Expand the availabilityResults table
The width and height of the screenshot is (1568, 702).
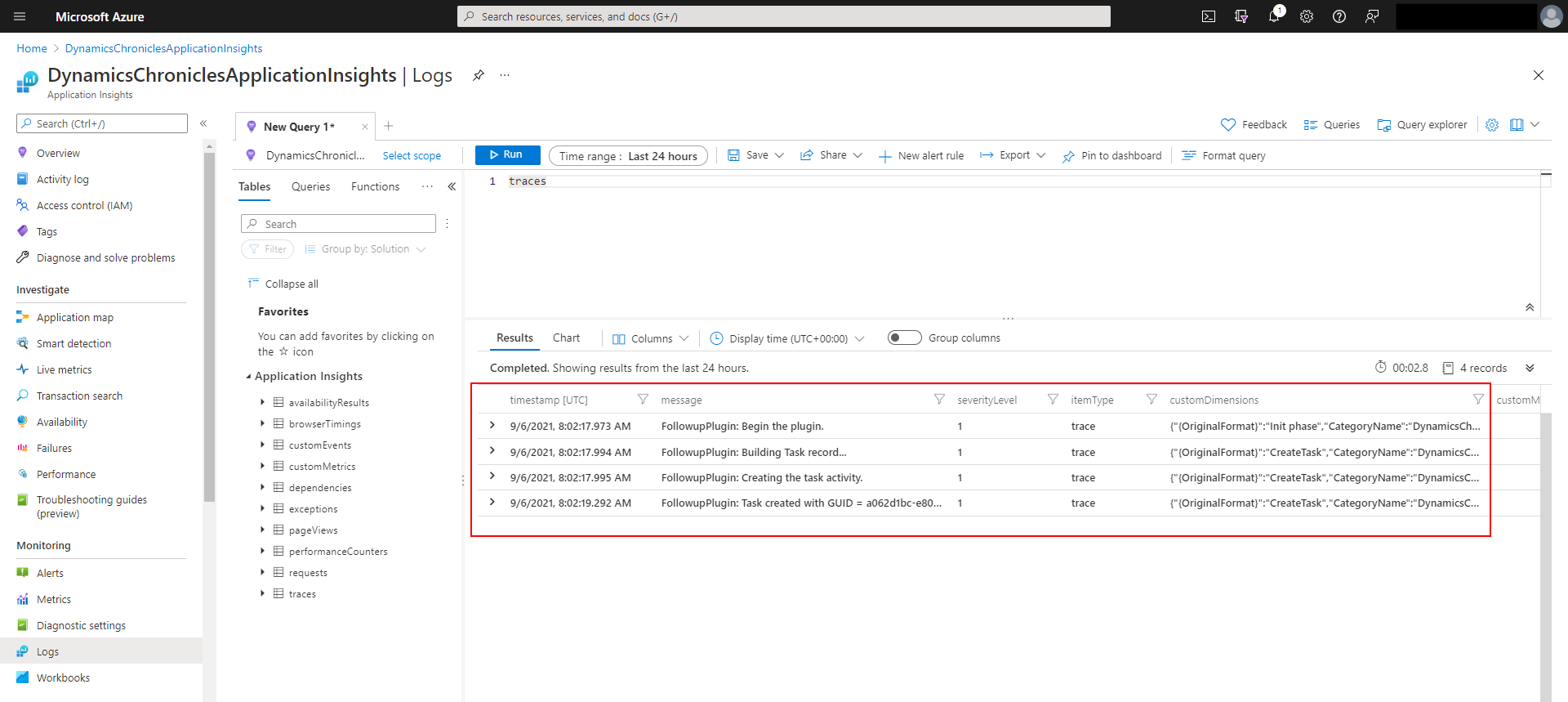click(262, 402)
